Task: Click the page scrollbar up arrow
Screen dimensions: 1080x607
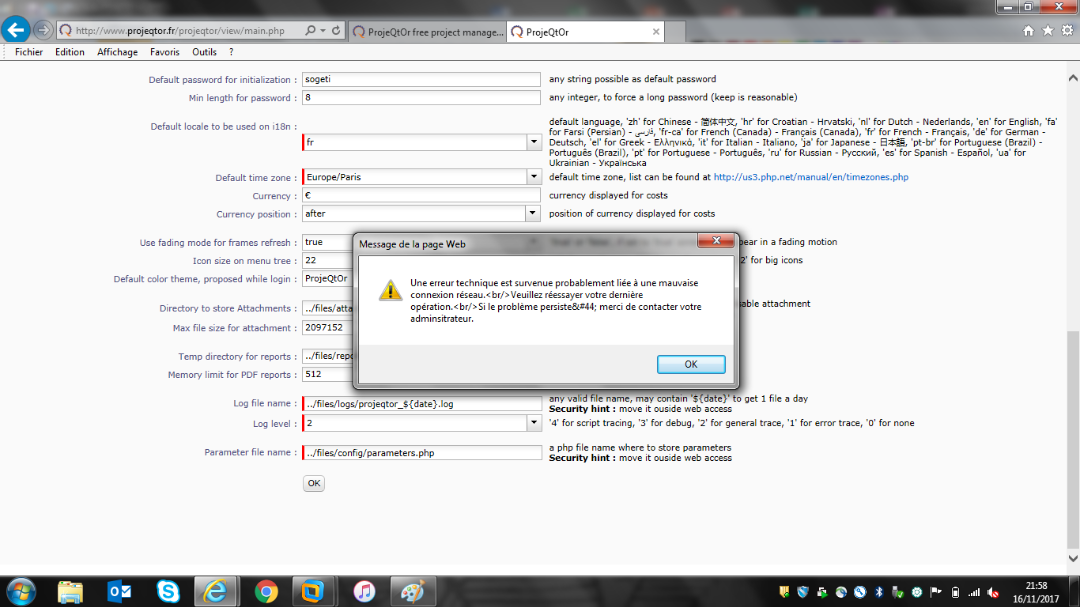Action: click(x=1073, y=78)
